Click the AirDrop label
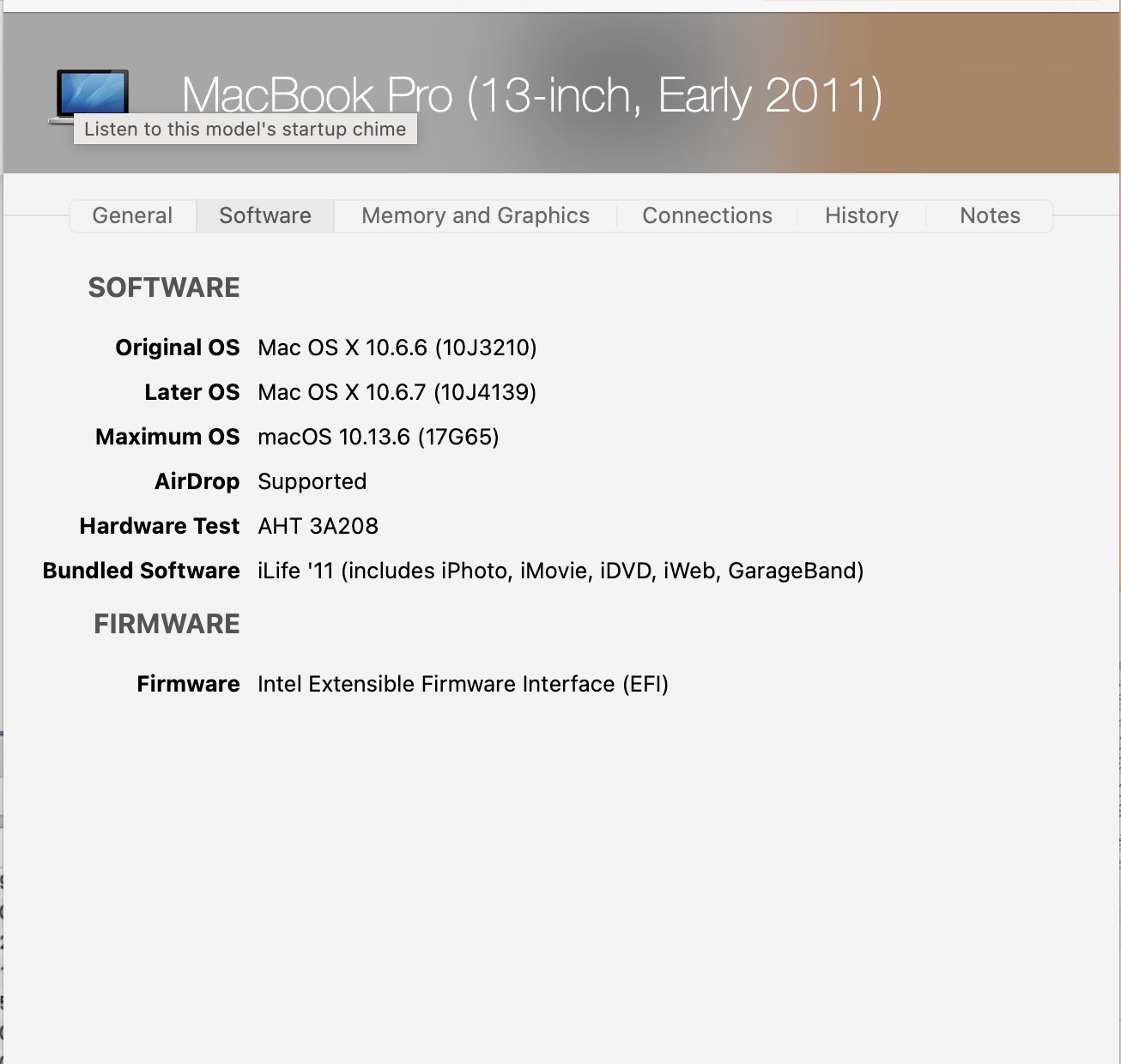The height and width of the screenshot is (1064, 1121). click(x=197, y=481)
